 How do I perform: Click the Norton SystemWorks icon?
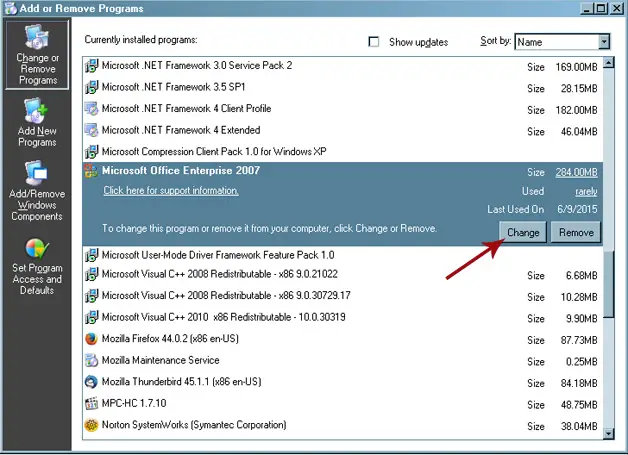pyautogui.click(x=91, y=425)
